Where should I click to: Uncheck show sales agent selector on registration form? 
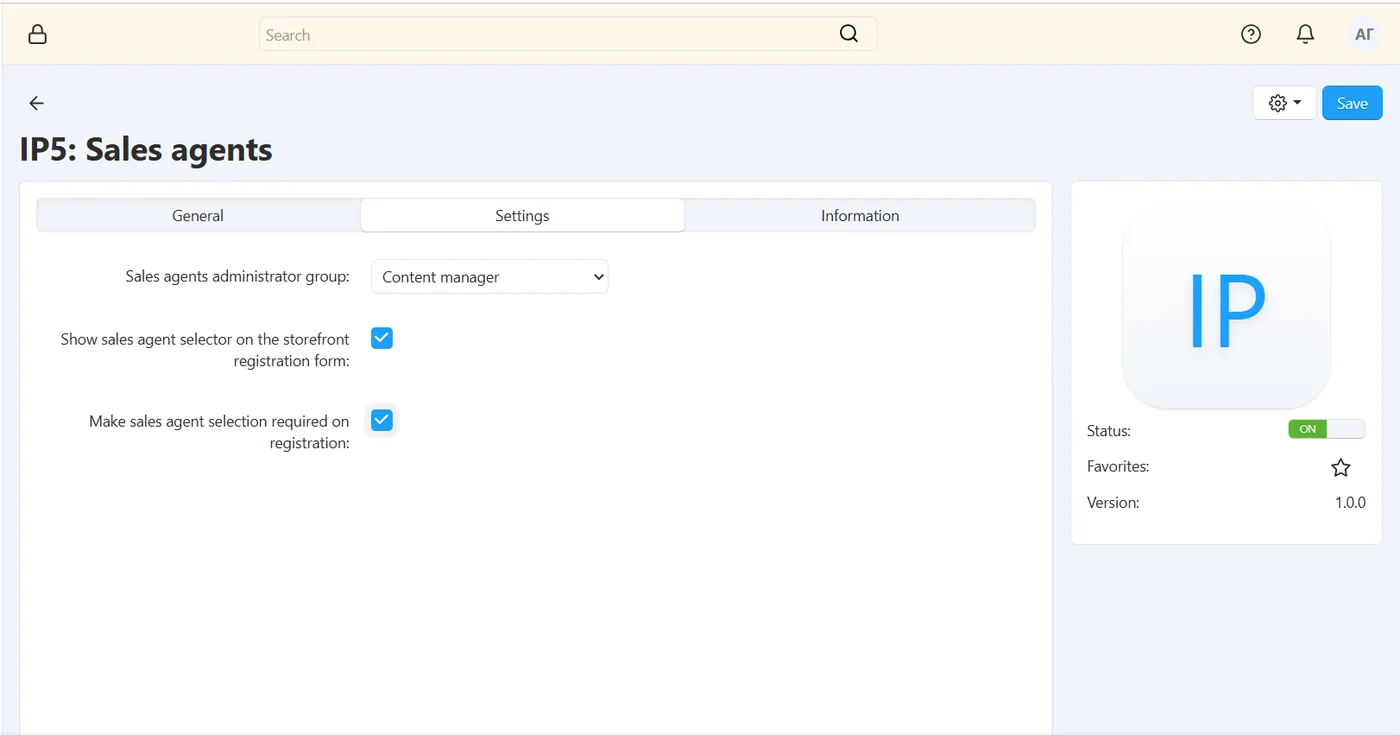coord(382,338)
